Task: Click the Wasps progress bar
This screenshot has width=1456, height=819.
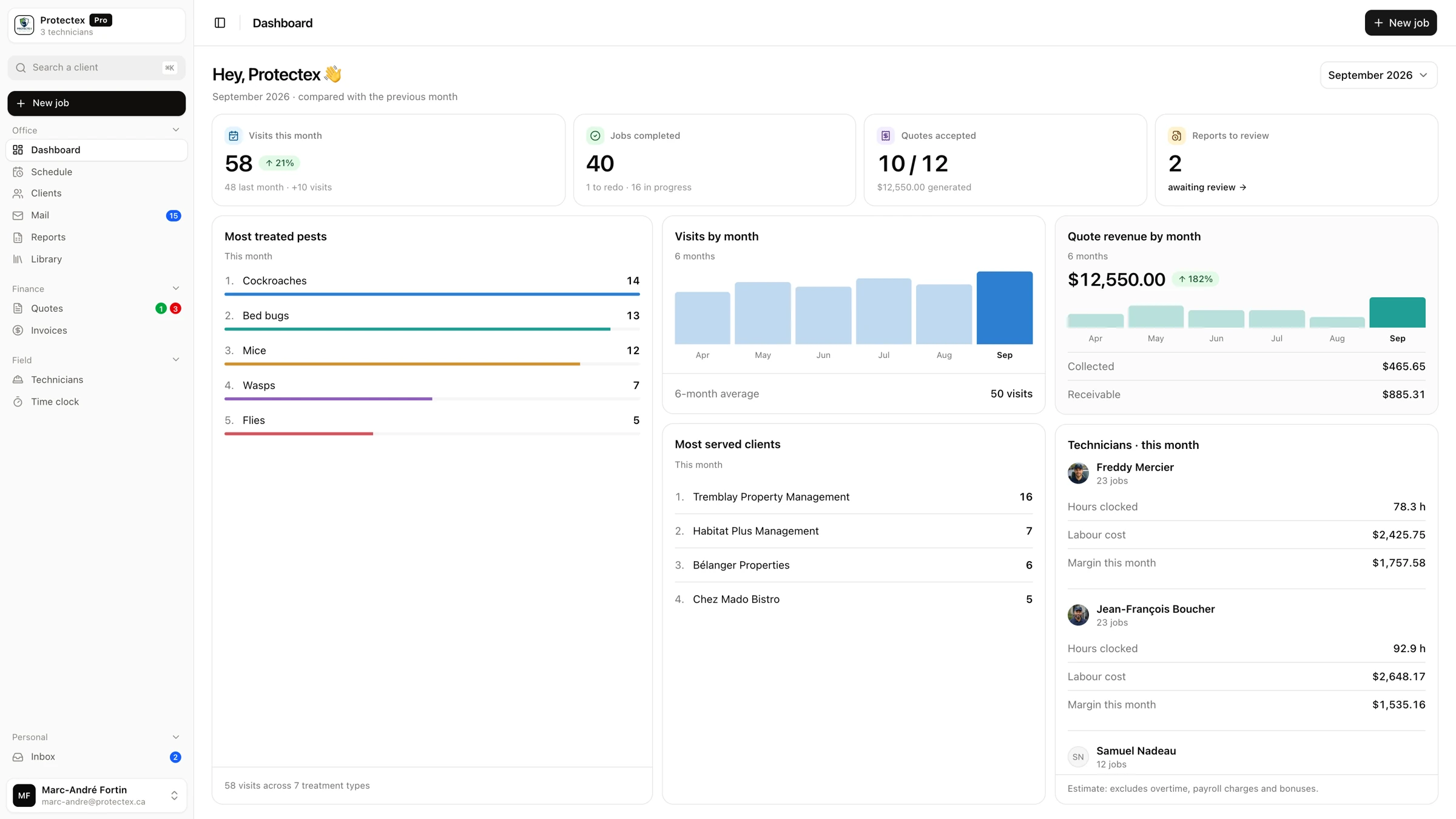Action: coord(432,399)
